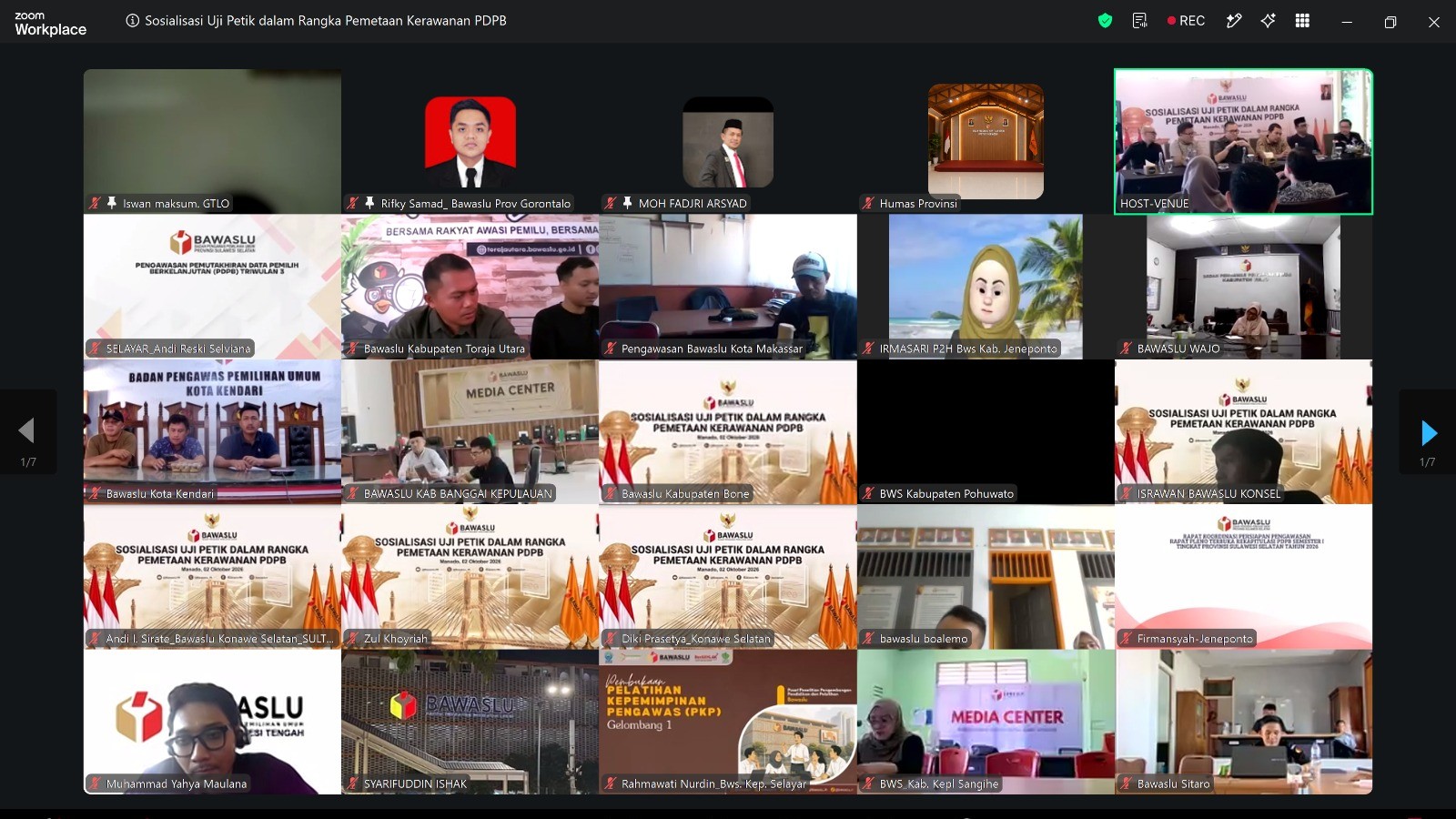This screenshot has width=1456, height=819.
Task: Click the Zoom Workplace logo
Action: pyautogui.click(x=50, y=24)
